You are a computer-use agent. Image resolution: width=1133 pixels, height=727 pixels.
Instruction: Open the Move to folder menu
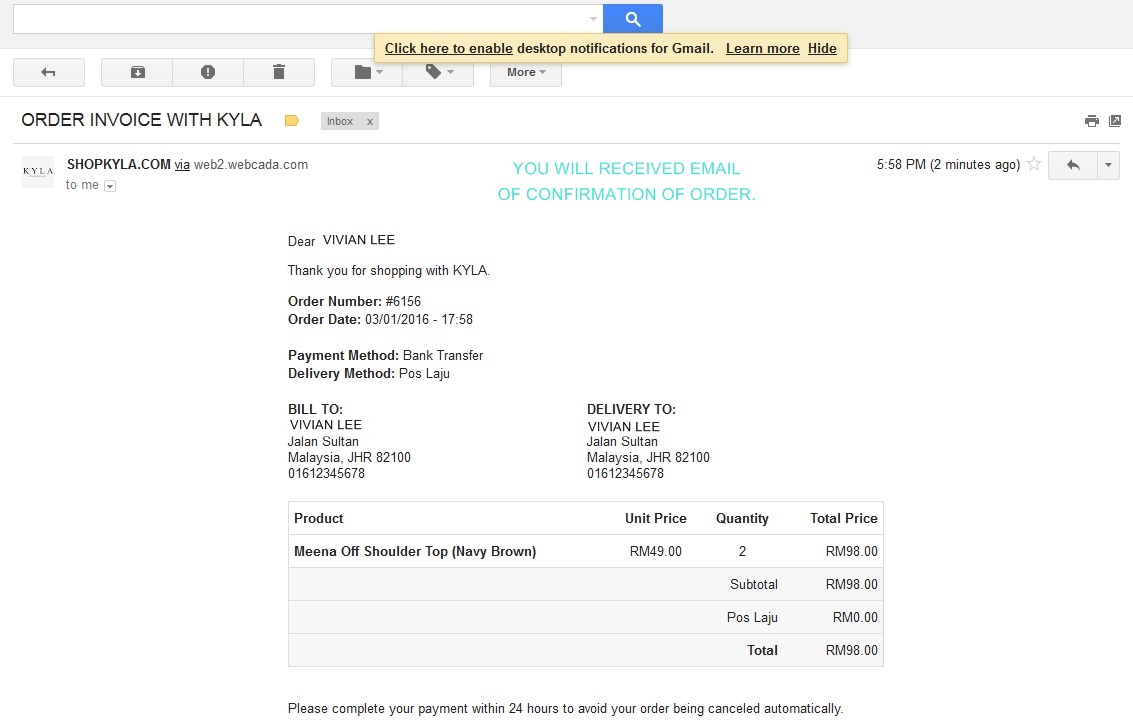tap(367, 72)
